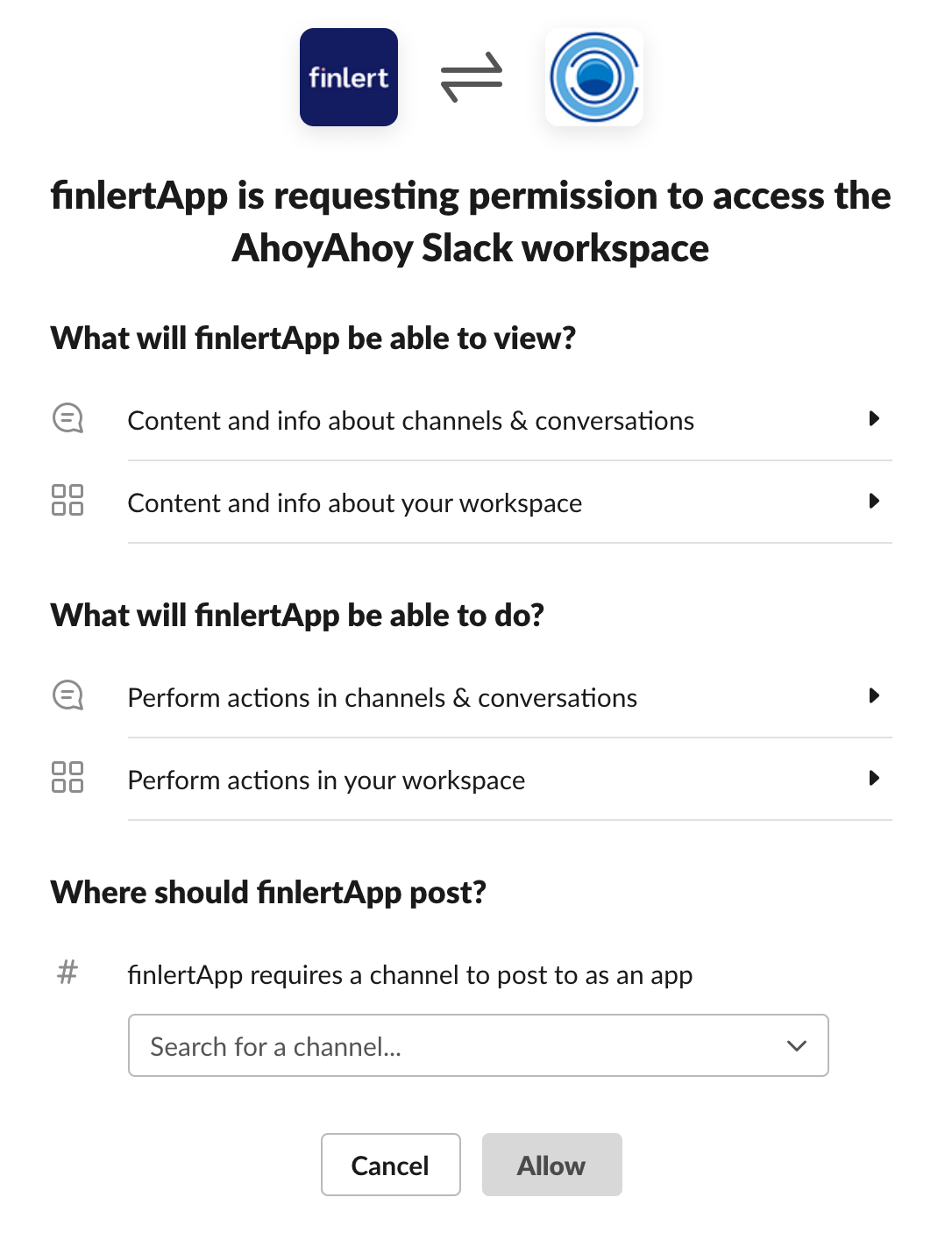Select 'Perform actions in your workspace' row

326,780
